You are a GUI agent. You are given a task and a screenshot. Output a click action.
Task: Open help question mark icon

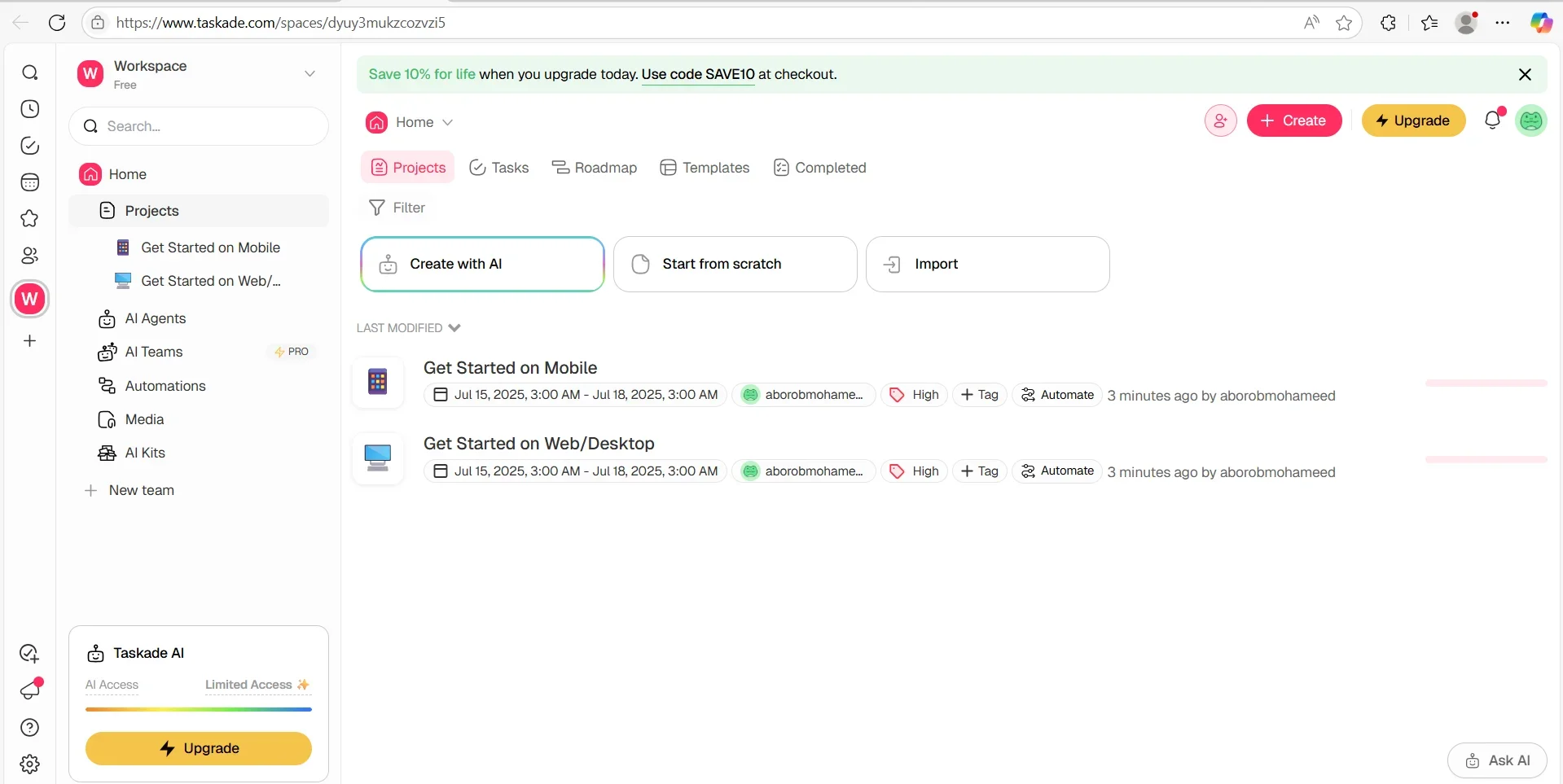pyautogui.click(x=30, y=728)
